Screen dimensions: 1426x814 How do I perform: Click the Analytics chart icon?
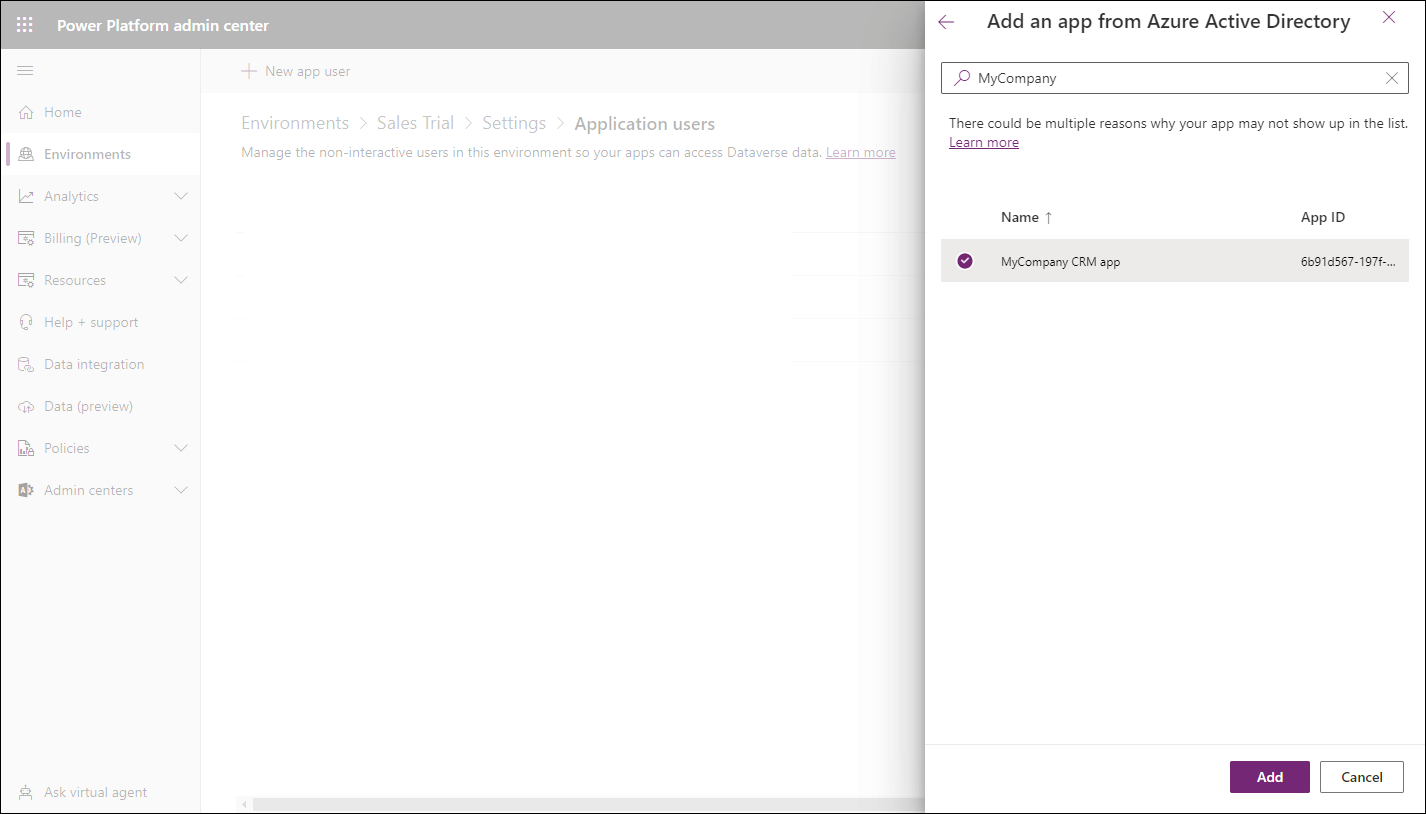pos(26,196)
